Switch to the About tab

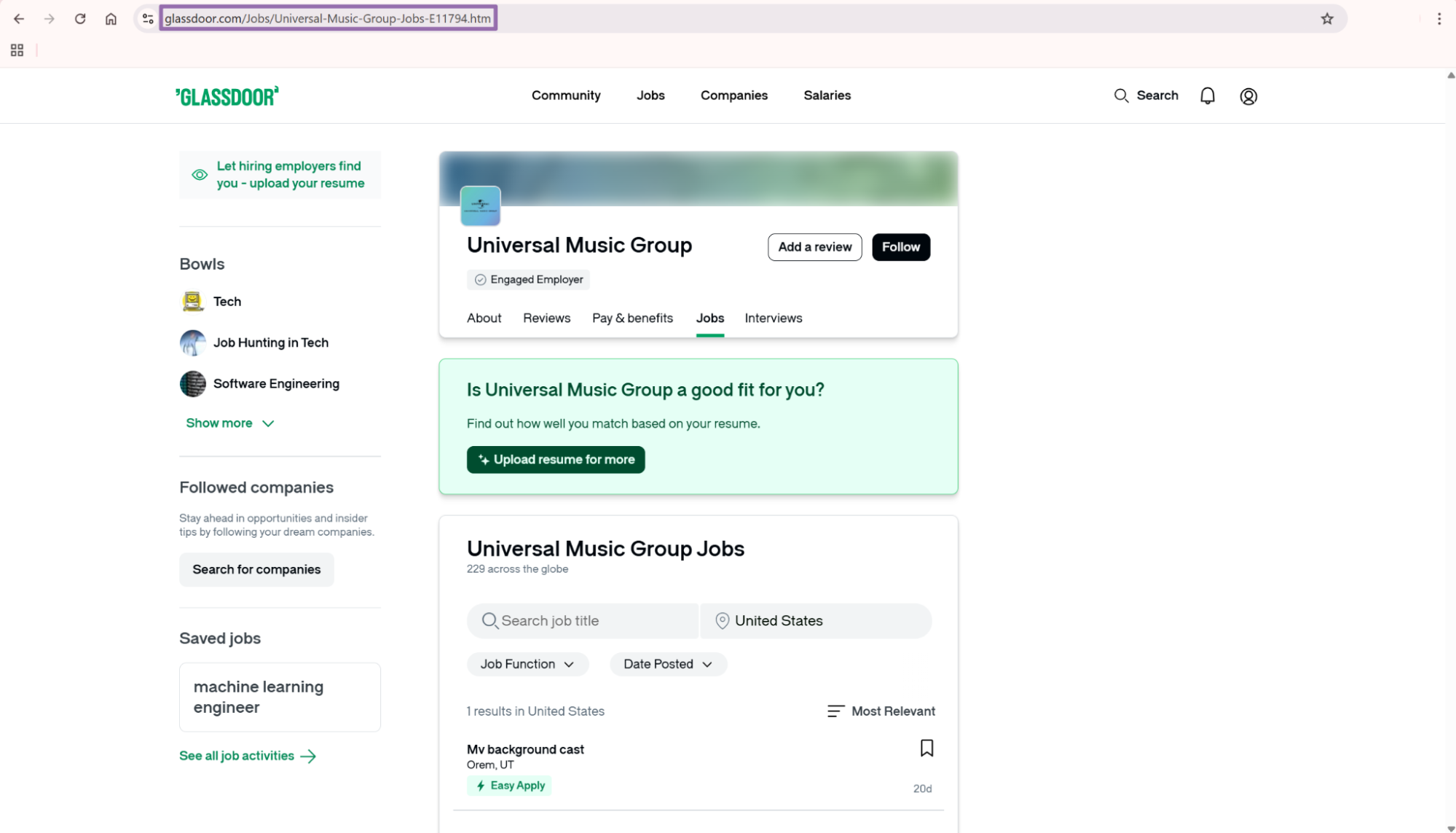(484, 318)
